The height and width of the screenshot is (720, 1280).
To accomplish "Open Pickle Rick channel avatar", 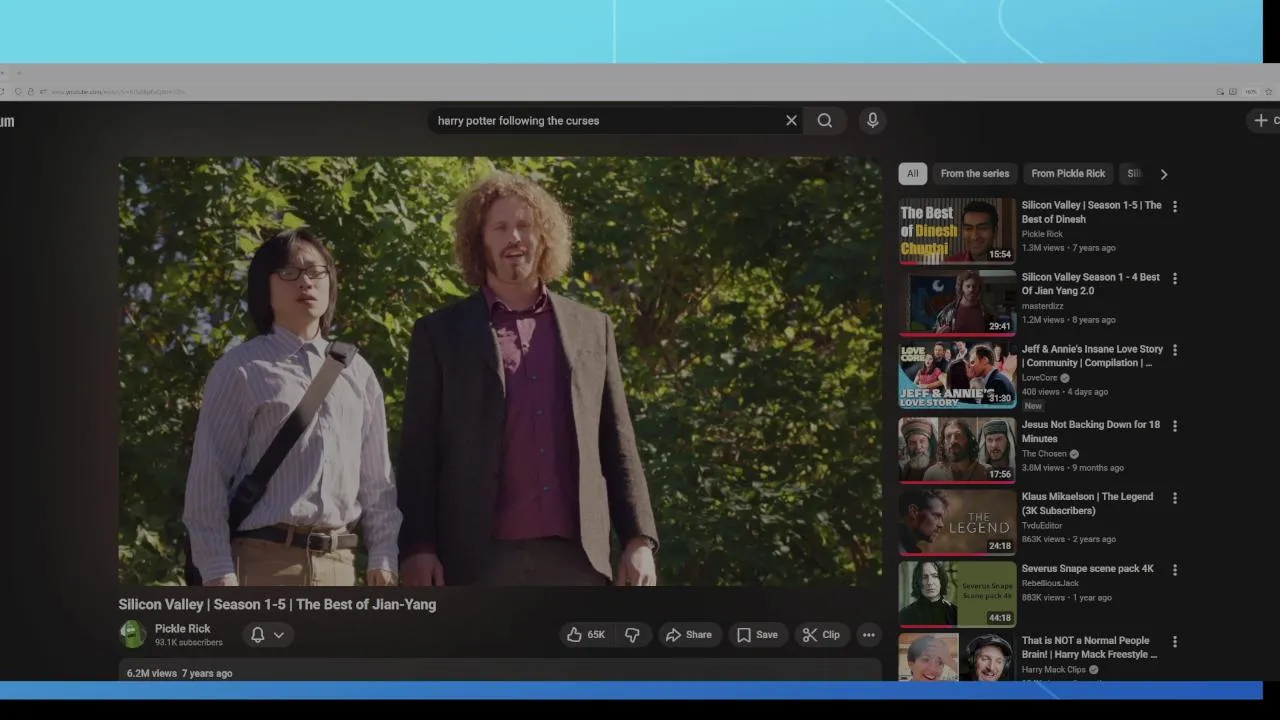I will tap(132, 634).
